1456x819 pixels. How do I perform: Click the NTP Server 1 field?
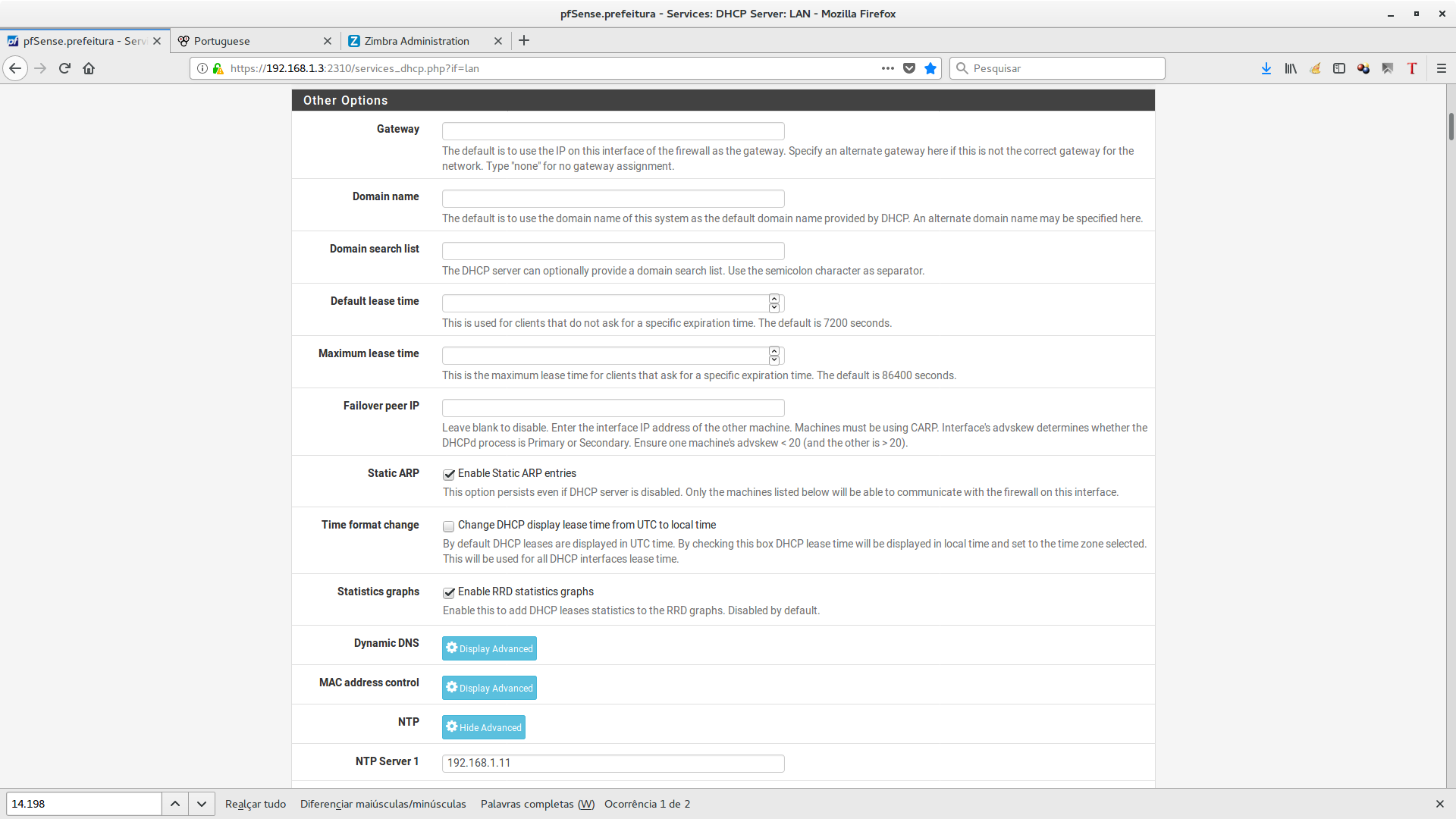click(613, 764)
